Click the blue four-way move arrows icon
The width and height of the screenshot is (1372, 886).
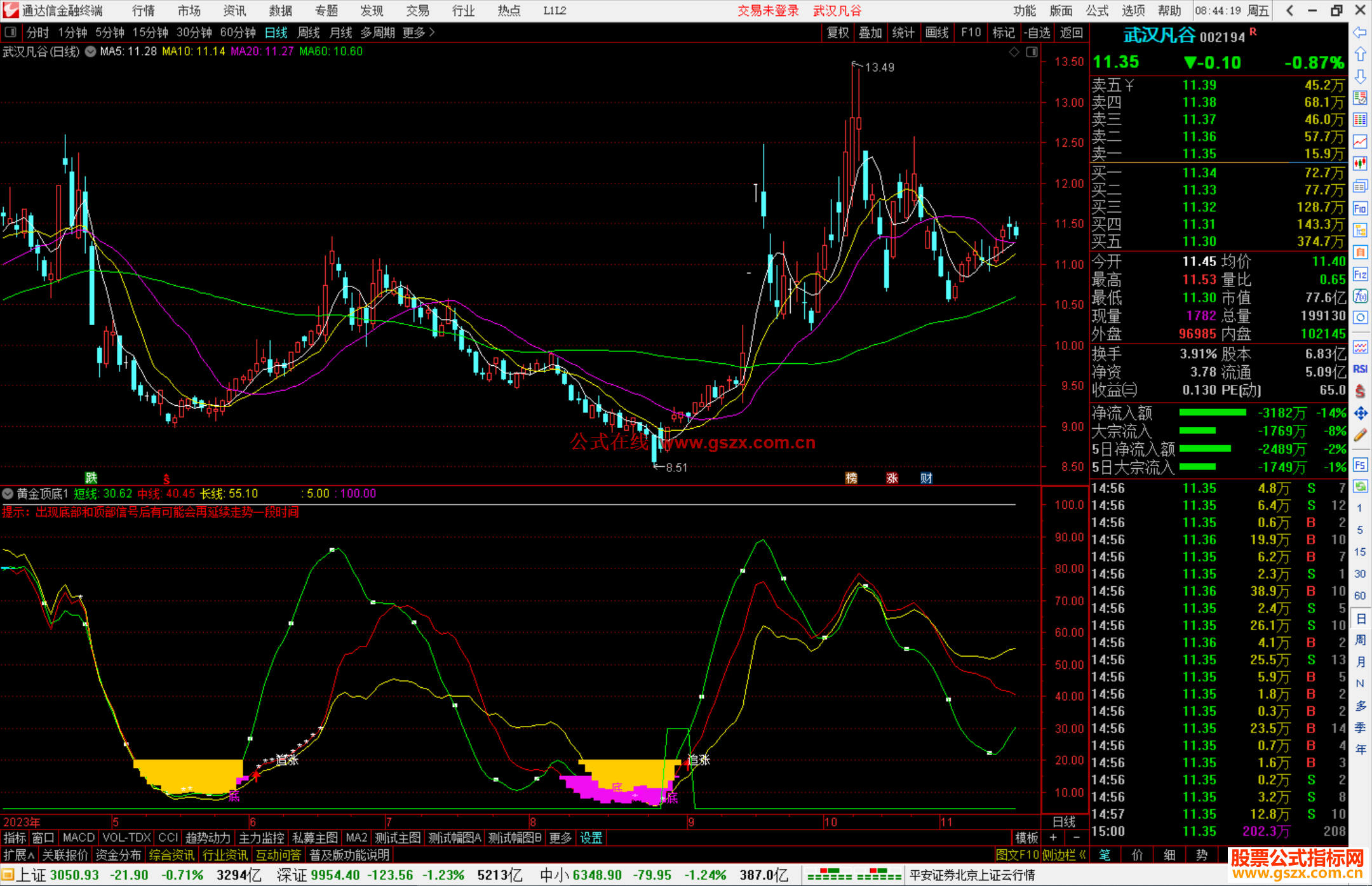pyautogui.click(x=1360, y=413)
